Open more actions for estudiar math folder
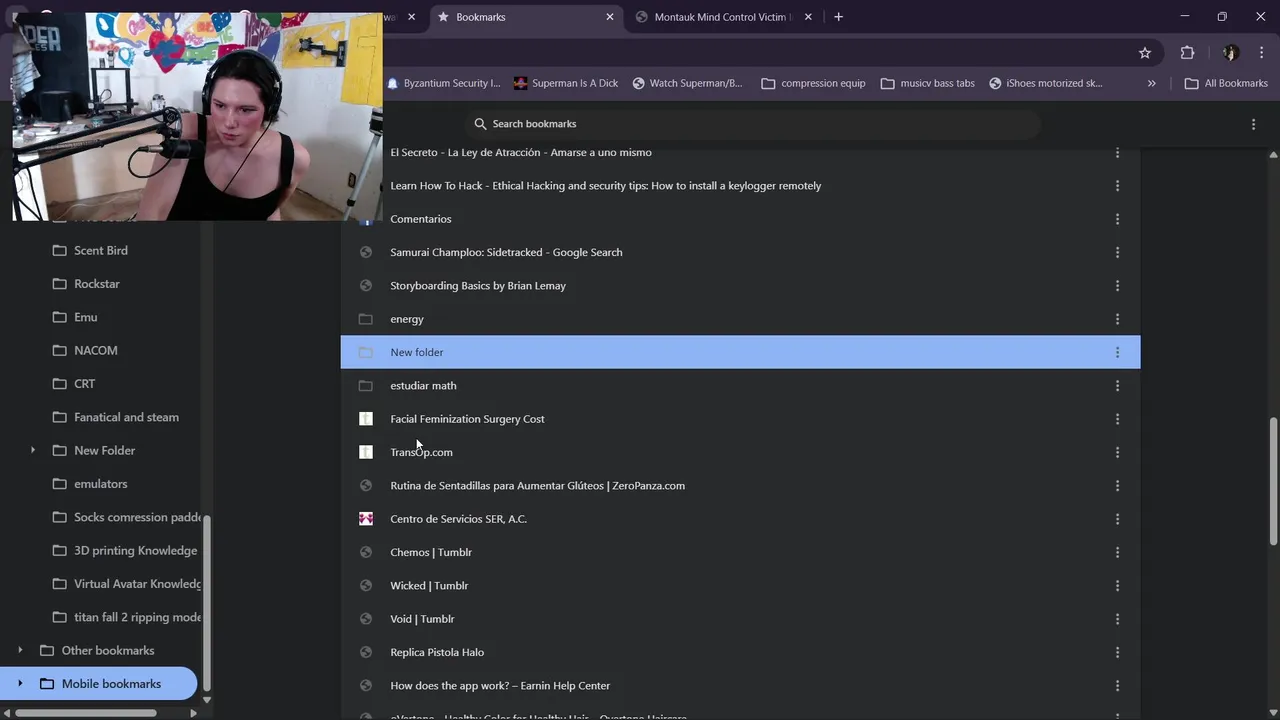 [1117, 385]
